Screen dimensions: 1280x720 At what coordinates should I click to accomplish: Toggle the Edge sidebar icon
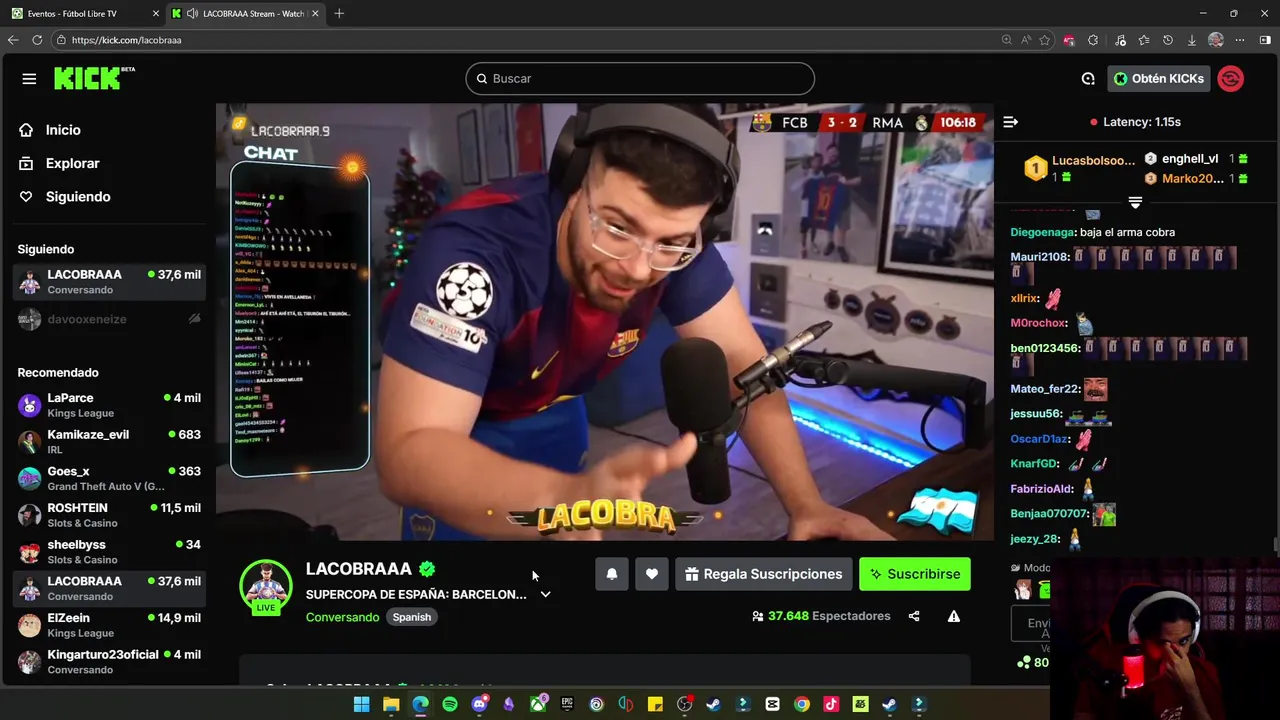point(1265,40)
